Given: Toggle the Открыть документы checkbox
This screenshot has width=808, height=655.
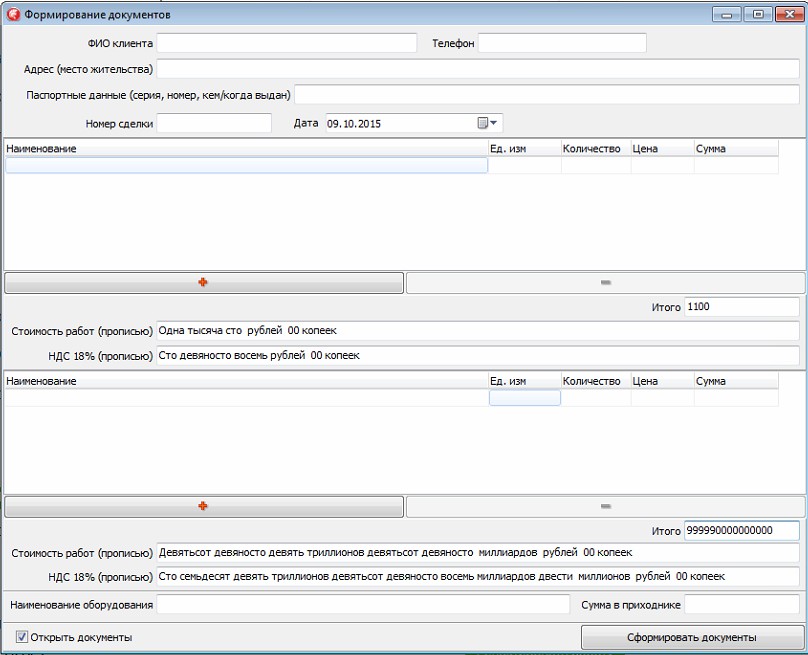Looking at the screenshot, I should pyautogui.click(x=22, y=637).
